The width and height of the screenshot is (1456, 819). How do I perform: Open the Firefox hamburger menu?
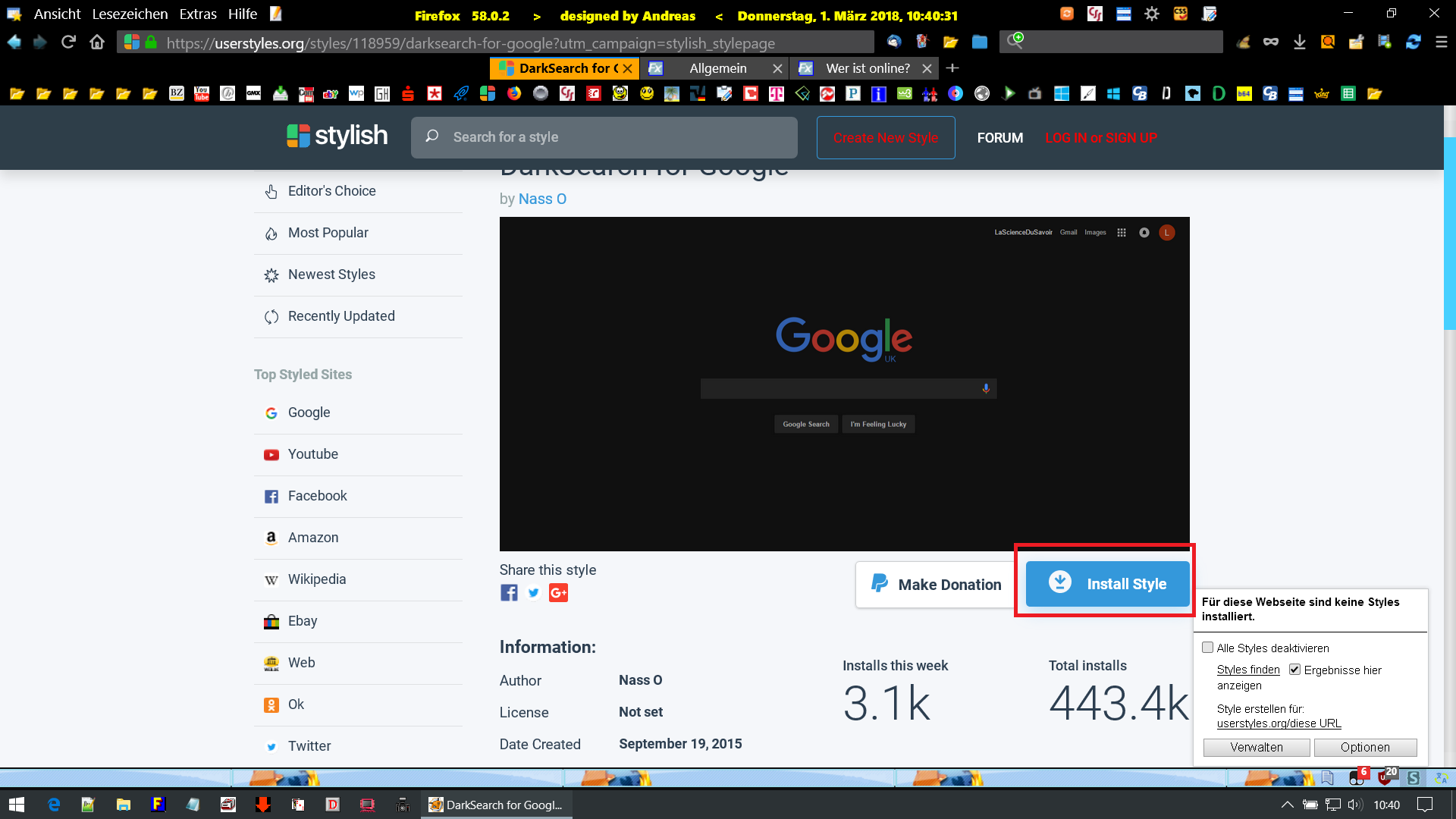(1442, 42)
